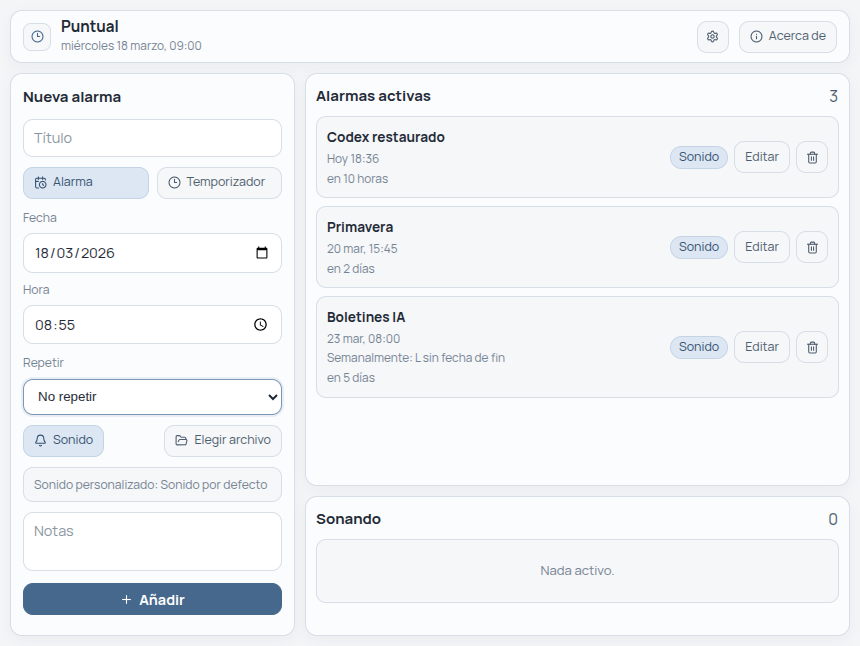Delete the Primavera alarm via trash icon
This screenshot has height=646, width=860.
click(x=811, y=247)
